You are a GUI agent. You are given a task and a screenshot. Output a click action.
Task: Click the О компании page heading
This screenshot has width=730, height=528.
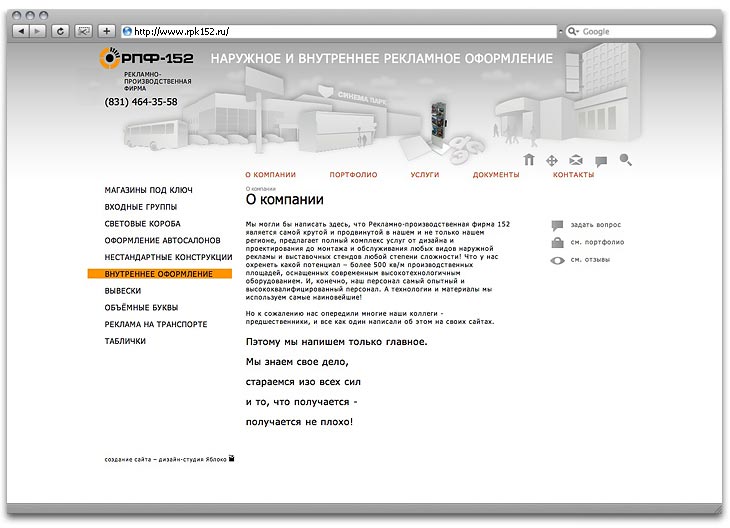point(284,200)
